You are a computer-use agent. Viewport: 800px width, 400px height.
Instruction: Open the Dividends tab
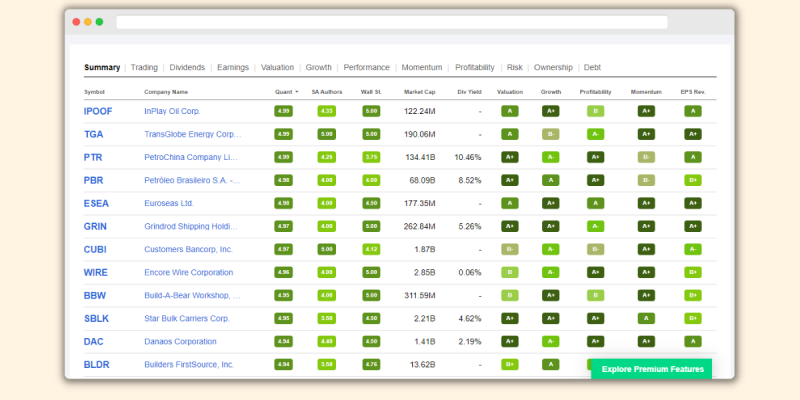click(x=187, y=67)
